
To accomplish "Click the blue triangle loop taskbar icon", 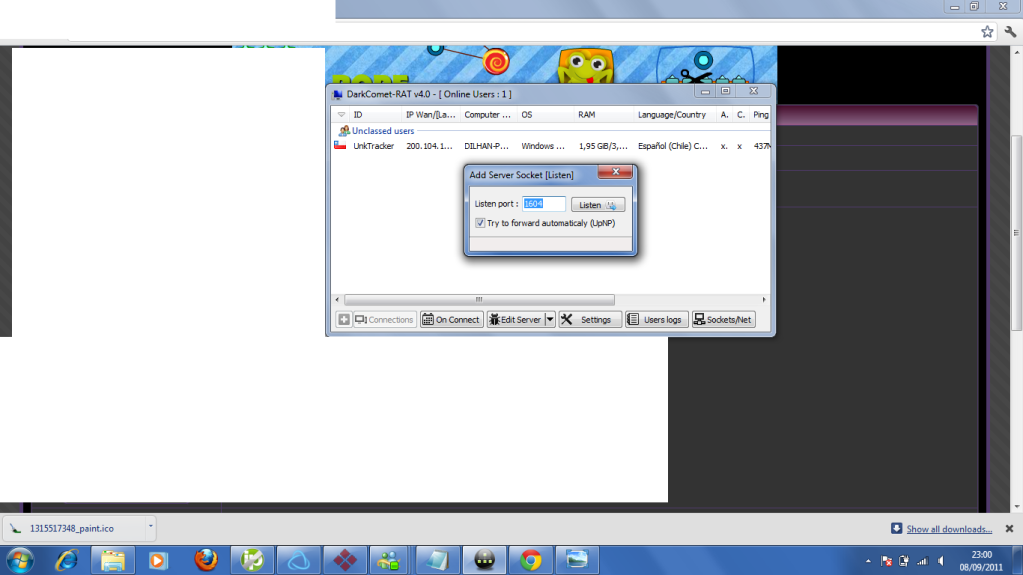I will pyautogui.click(x=298, y=561).
